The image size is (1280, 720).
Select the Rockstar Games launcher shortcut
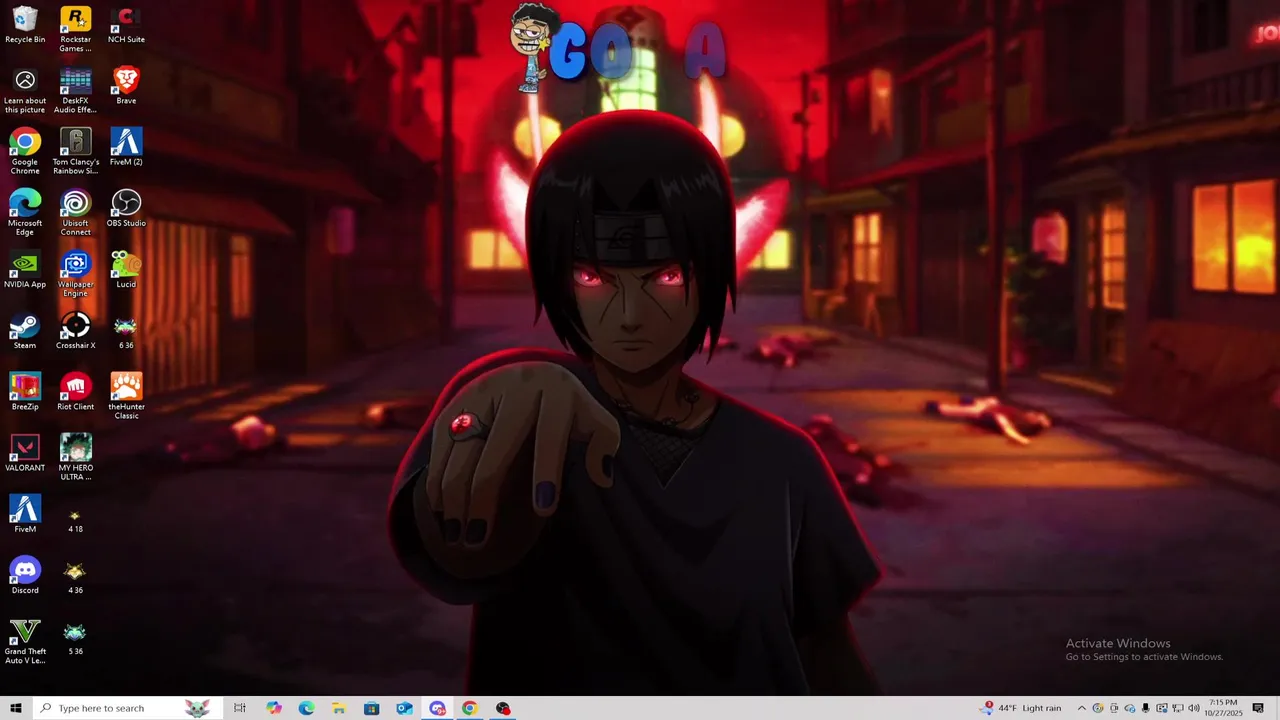[x=75, y=30]
